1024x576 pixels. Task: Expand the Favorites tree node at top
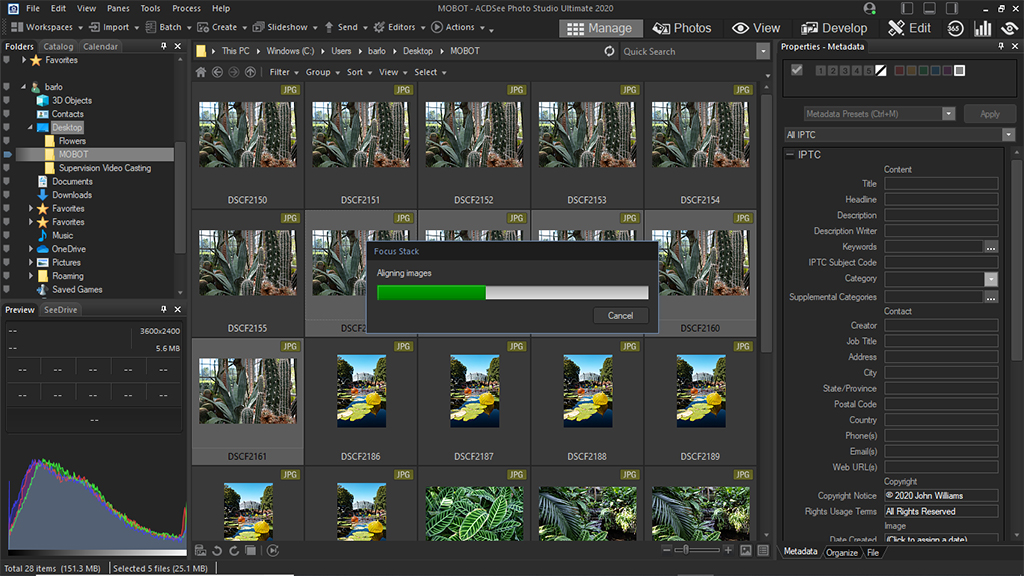pos(22,60)
